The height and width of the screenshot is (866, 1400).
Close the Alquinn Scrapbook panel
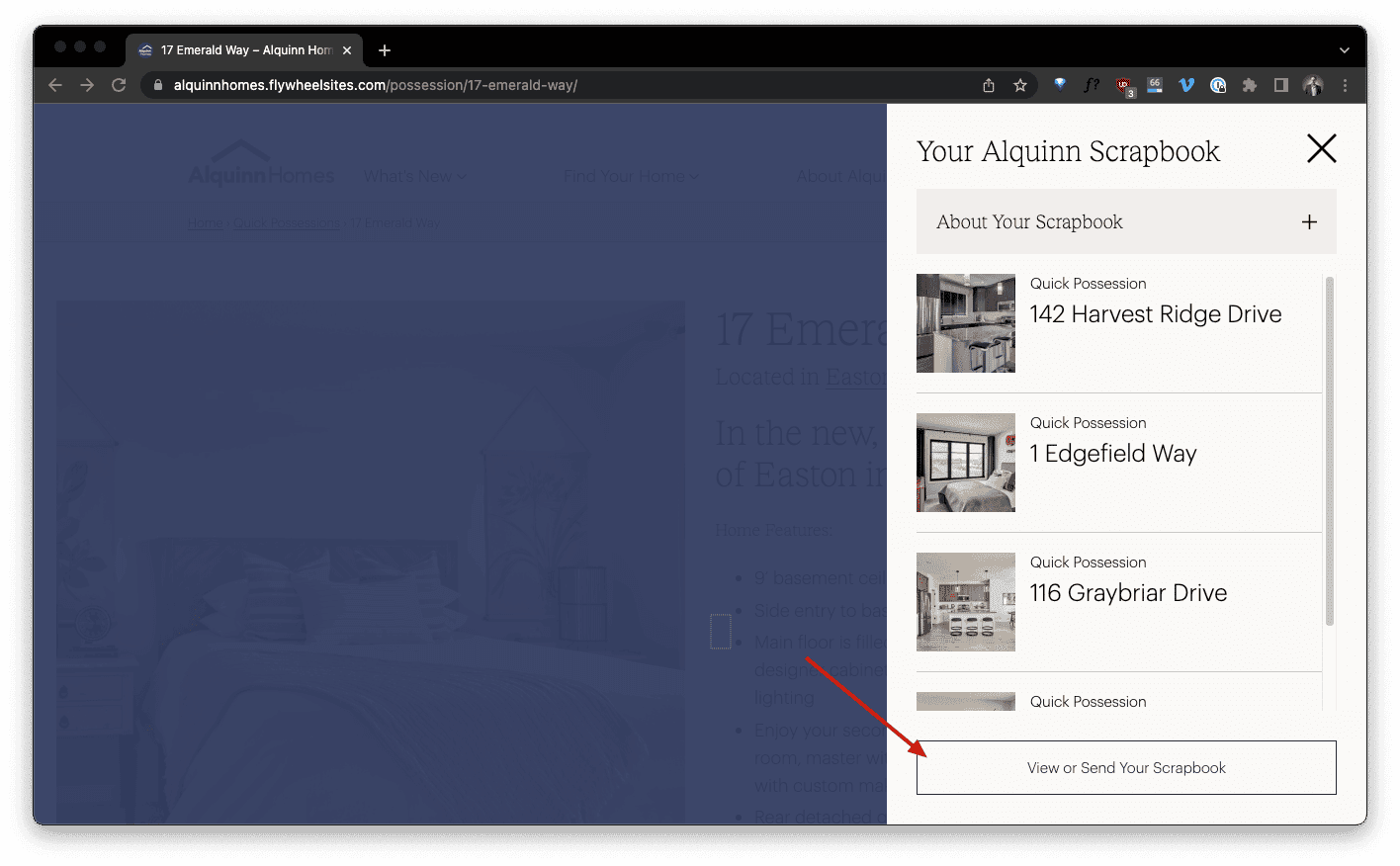tap(1321, 149)
